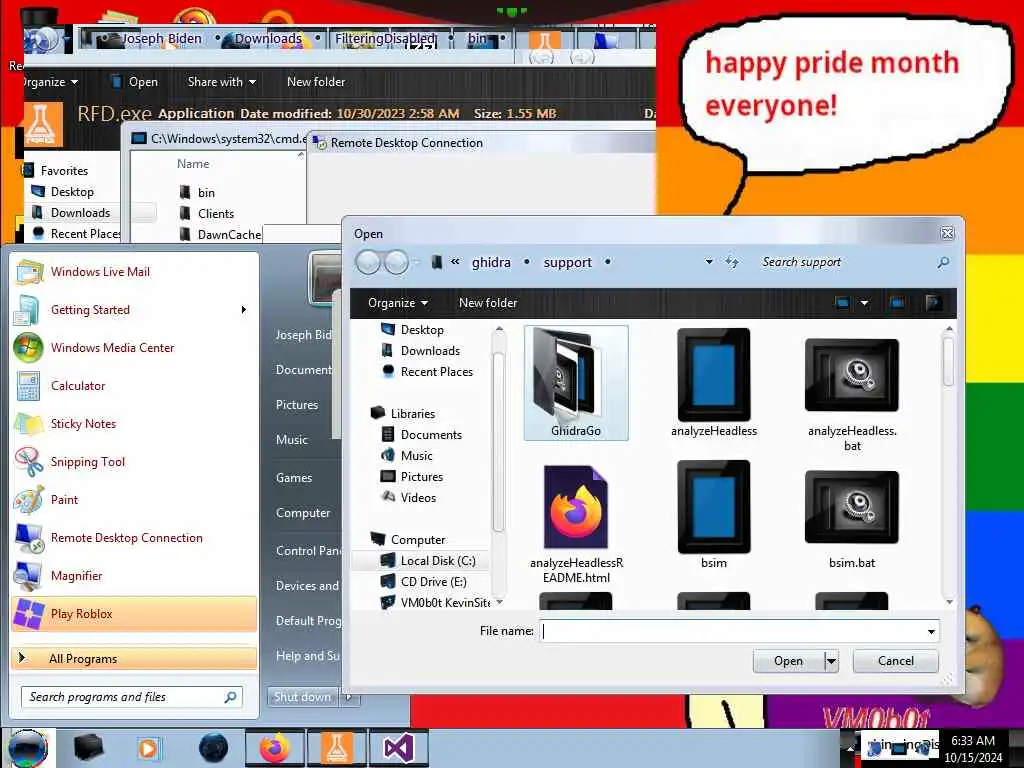Screen dimensions: 1024x768
Task: Click Pictures in Start menu right pane
Action: click(x=296, y=405)
